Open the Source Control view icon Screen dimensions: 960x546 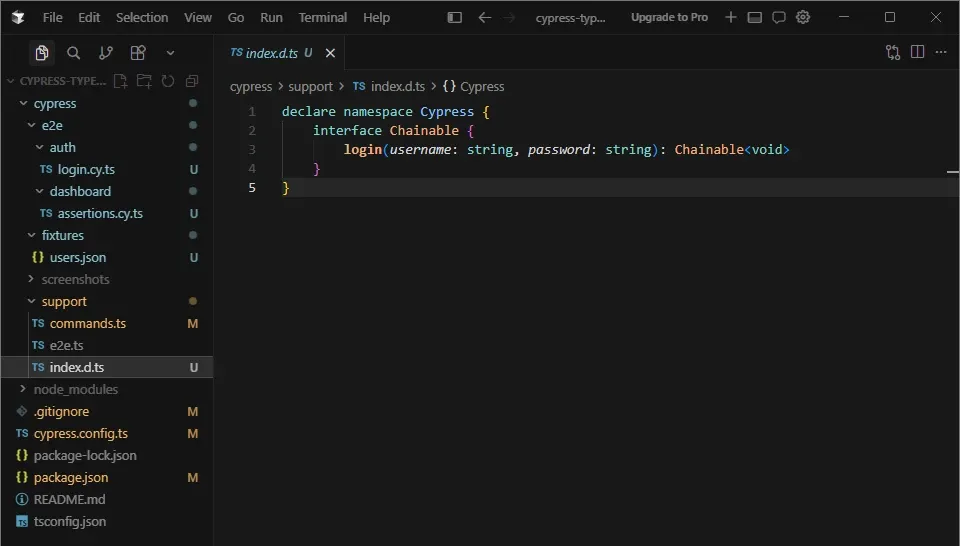106,53
